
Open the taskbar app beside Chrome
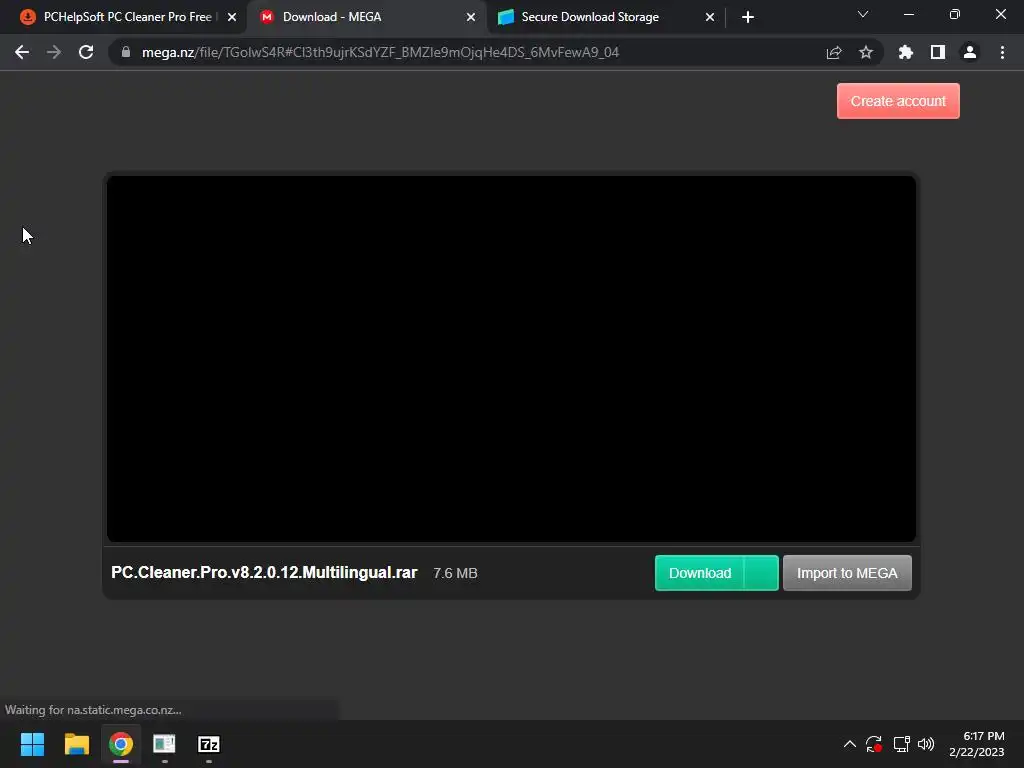(x=165, y=744)
